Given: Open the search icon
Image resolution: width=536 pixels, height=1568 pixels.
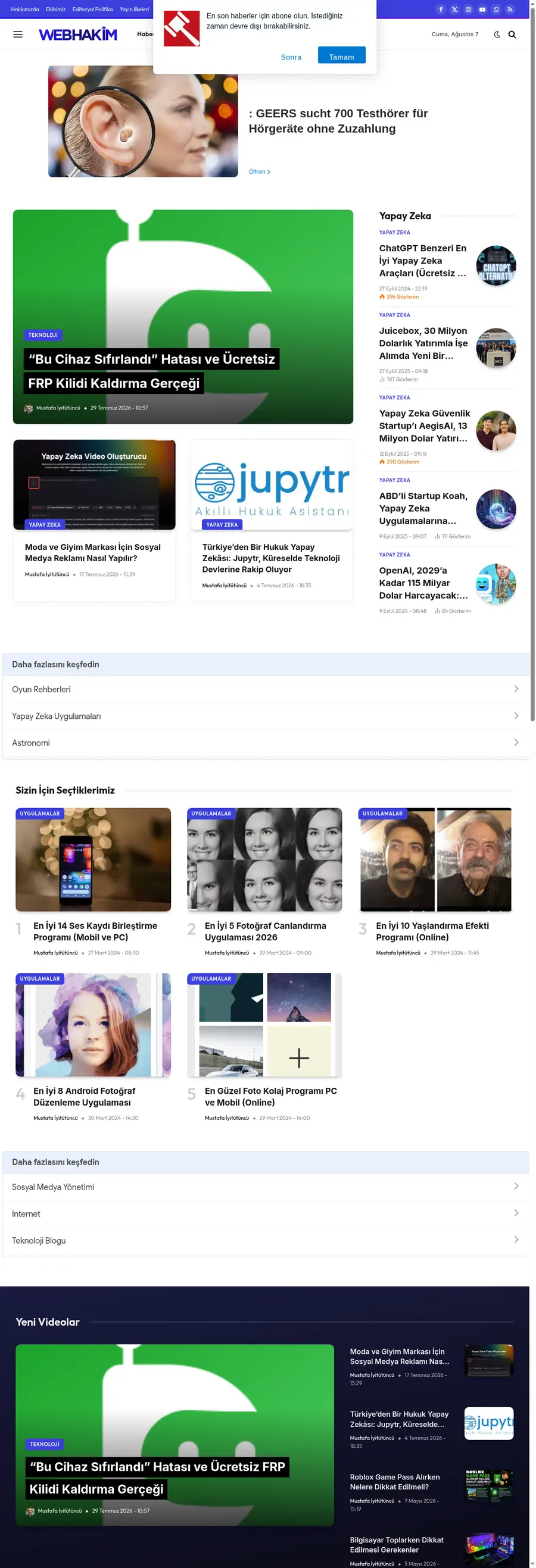Looking at the screenshot, I should tap(512, 35).
